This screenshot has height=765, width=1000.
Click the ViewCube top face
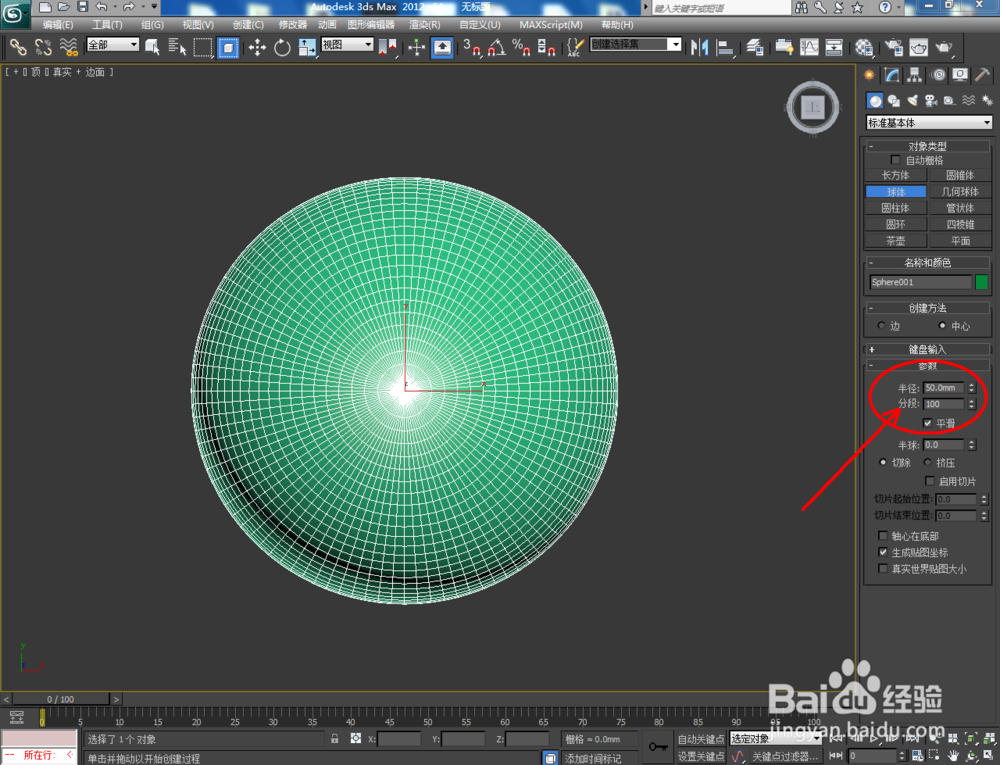pos(812,107)
